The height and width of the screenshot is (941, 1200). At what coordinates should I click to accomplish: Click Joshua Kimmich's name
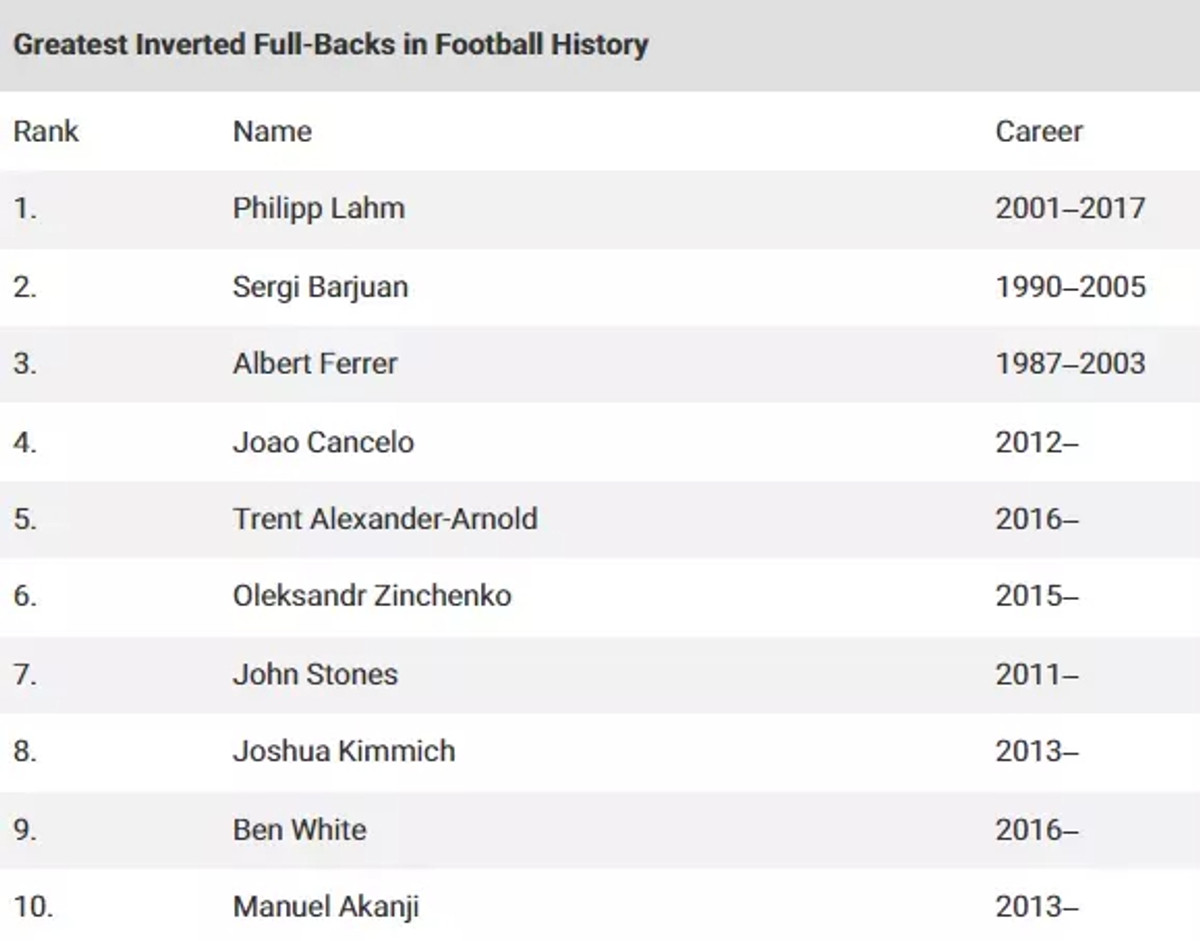tap(344, 751)
